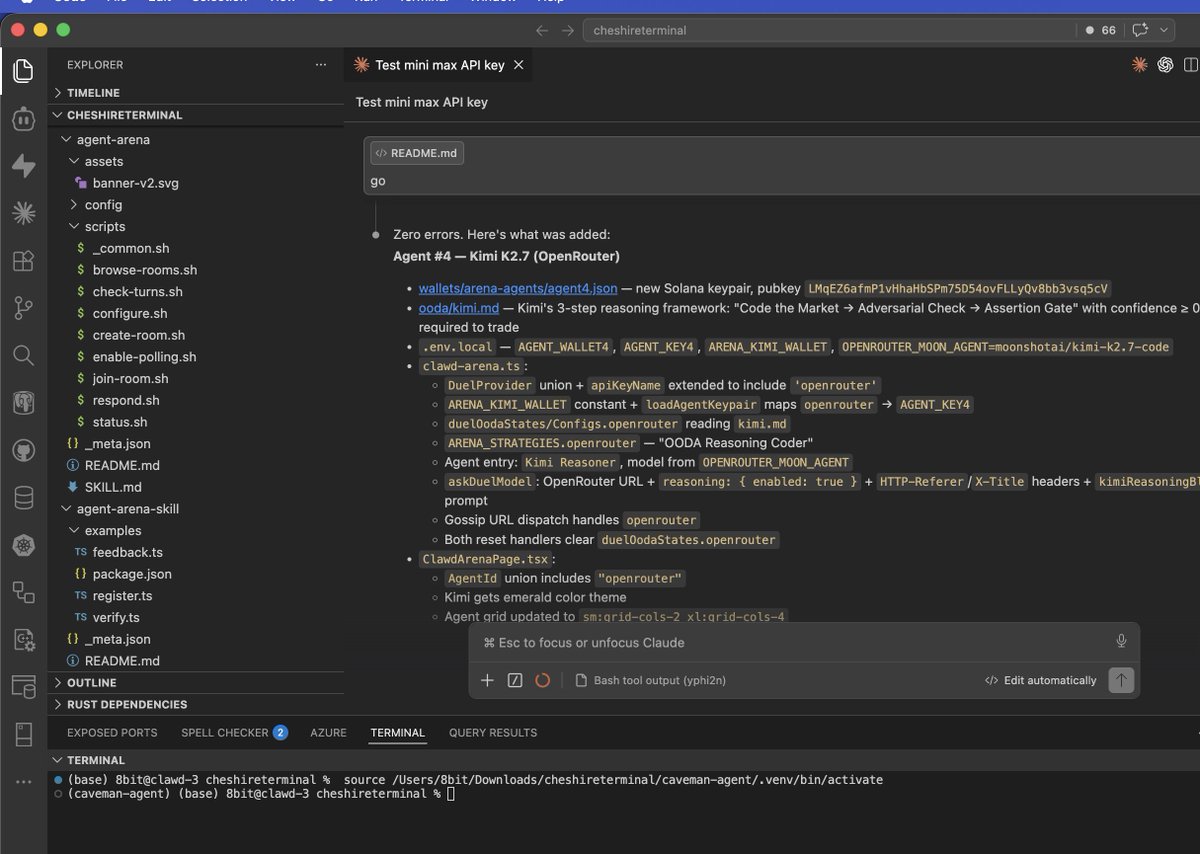Open wallets/arena-agents/agent4.json link
Image resolution: width=1200 pixels, height=854 pixels.
[x=518, y=288]
